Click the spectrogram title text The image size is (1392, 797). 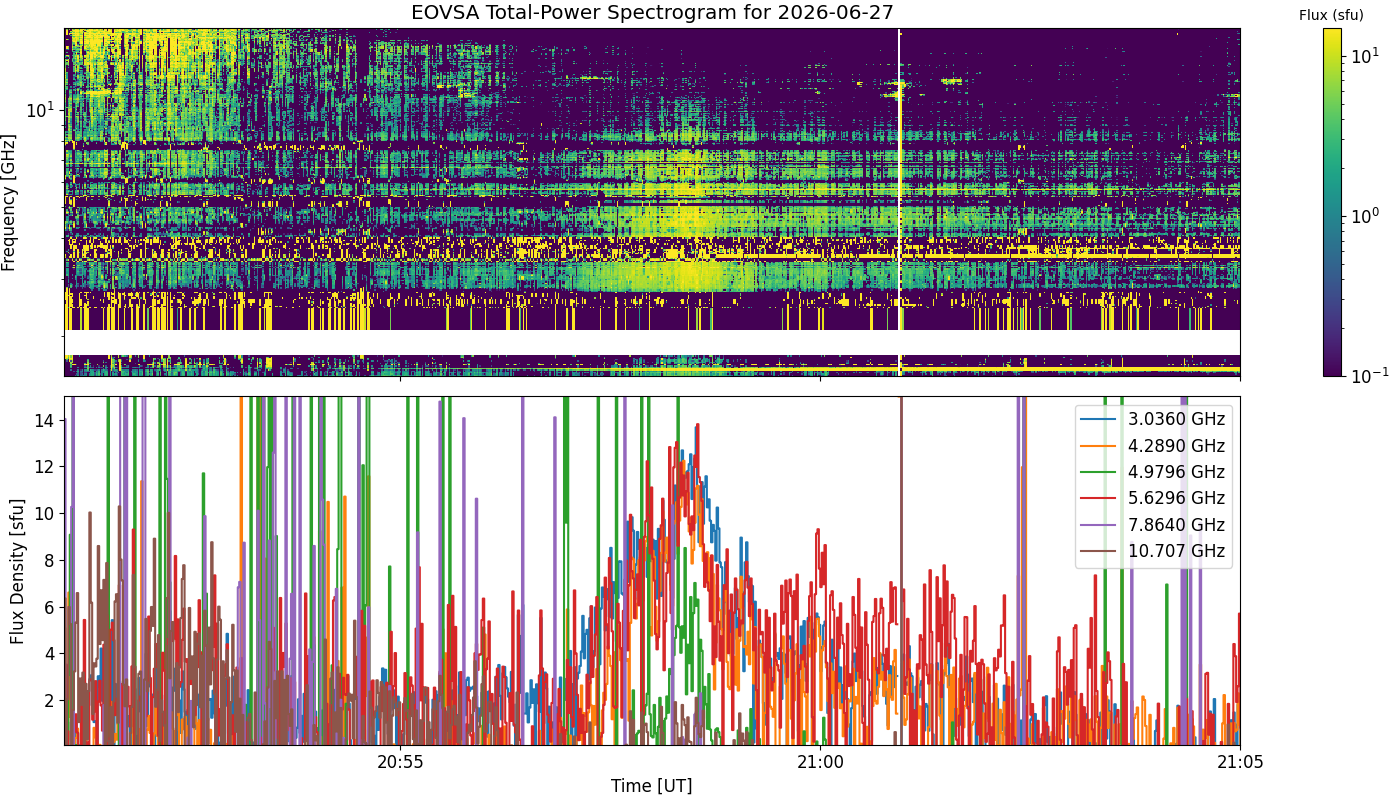(652, 13)
